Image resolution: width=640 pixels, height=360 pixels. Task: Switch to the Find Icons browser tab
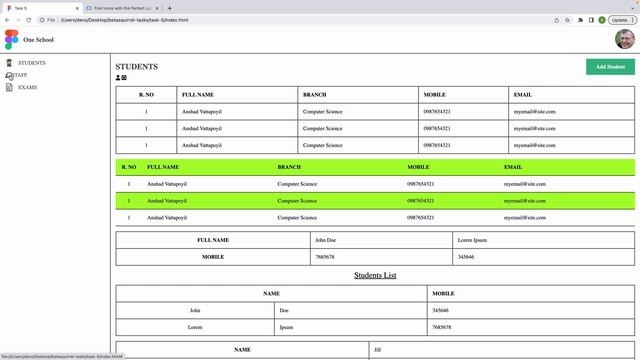122,8
